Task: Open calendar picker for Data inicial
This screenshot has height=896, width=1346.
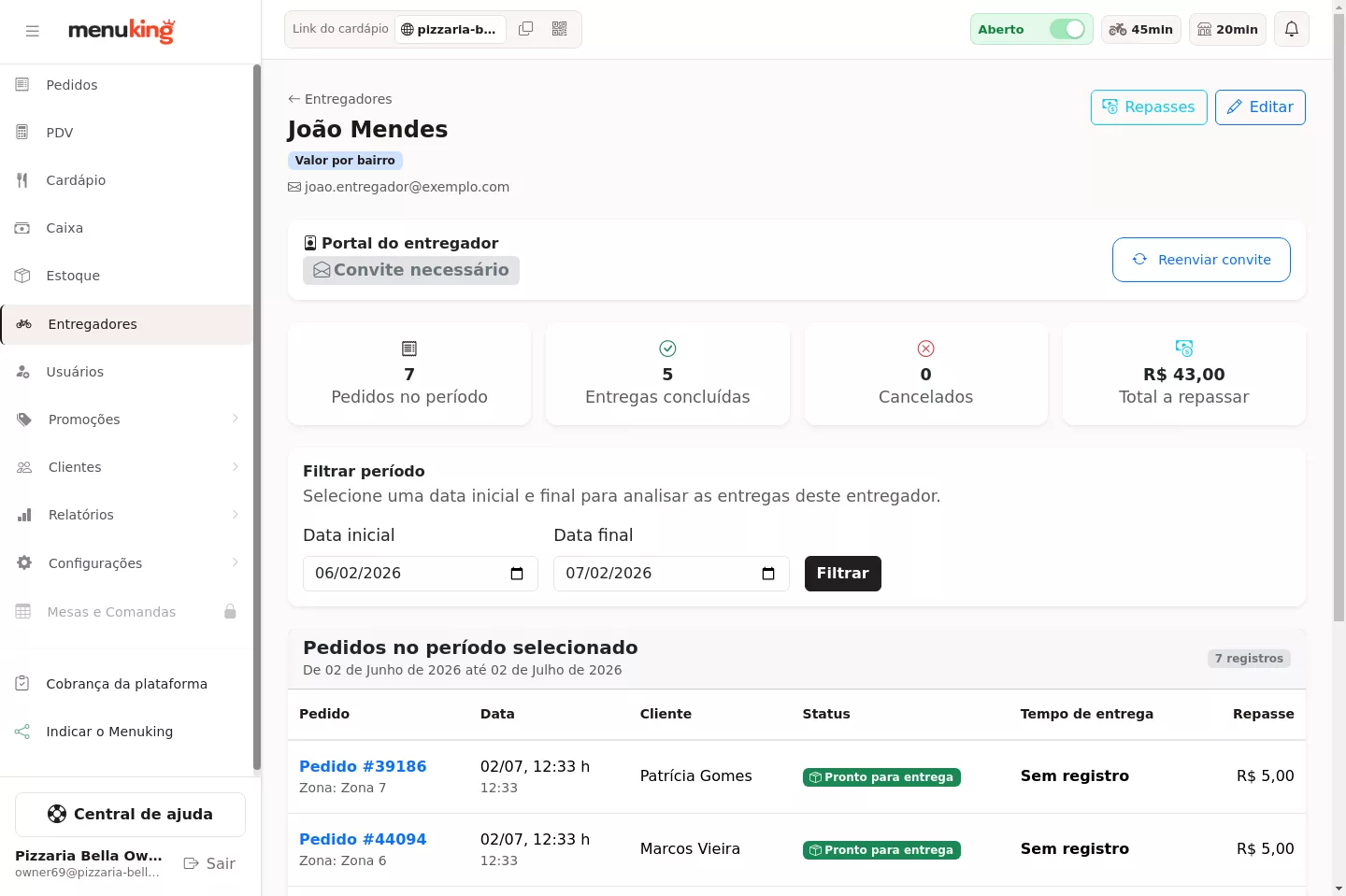Action: click(x=517, y=574)
